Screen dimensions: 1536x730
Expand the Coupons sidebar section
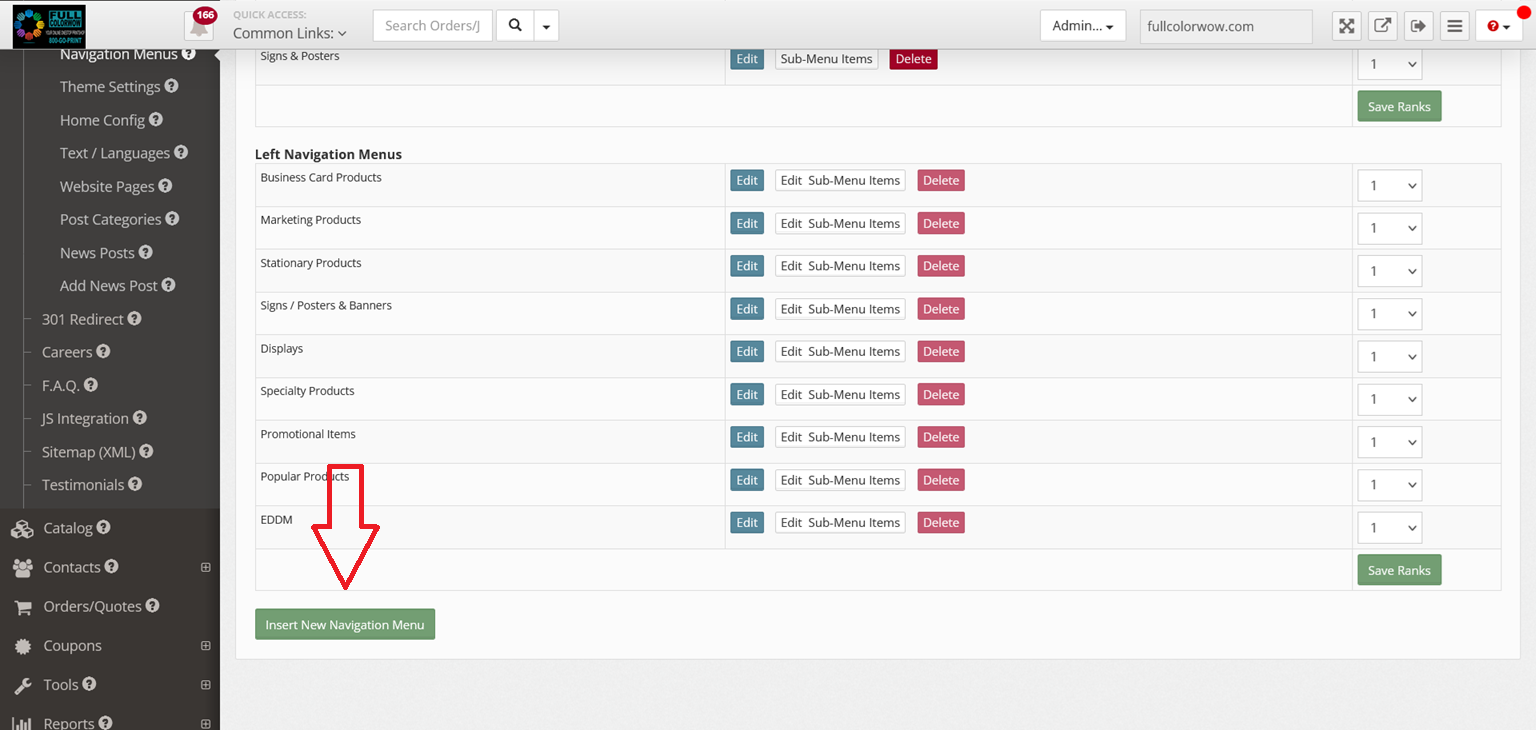tap(205, 646)
